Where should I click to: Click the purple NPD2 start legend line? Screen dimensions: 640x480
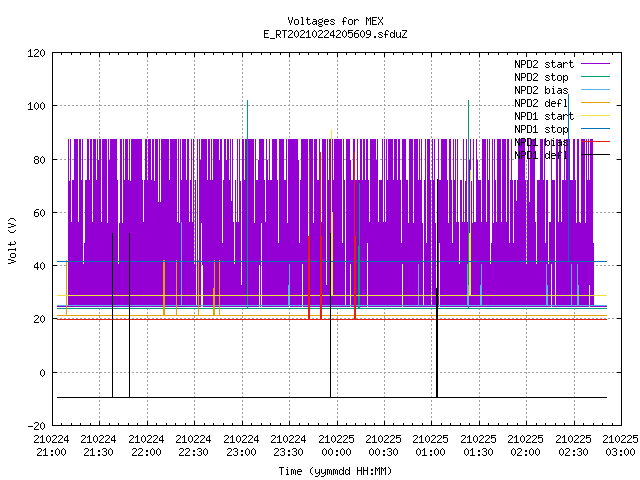(x=596, y=64)
